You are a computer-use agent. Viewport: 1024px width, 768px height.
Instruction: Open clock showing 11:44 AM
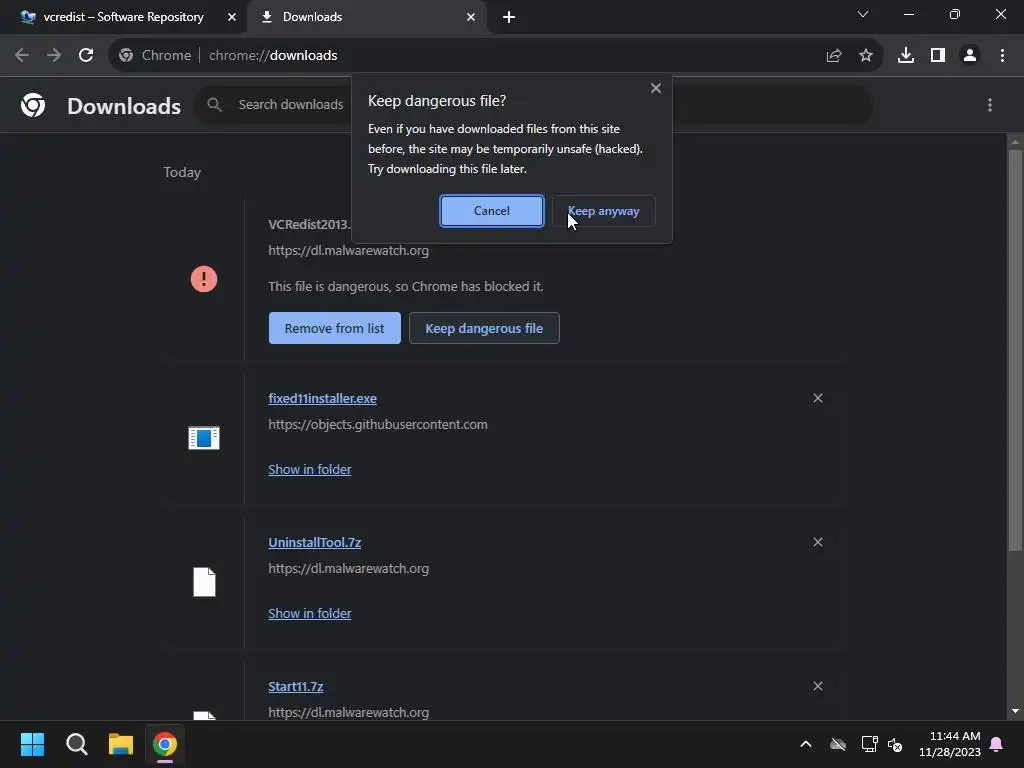(950, 744)
